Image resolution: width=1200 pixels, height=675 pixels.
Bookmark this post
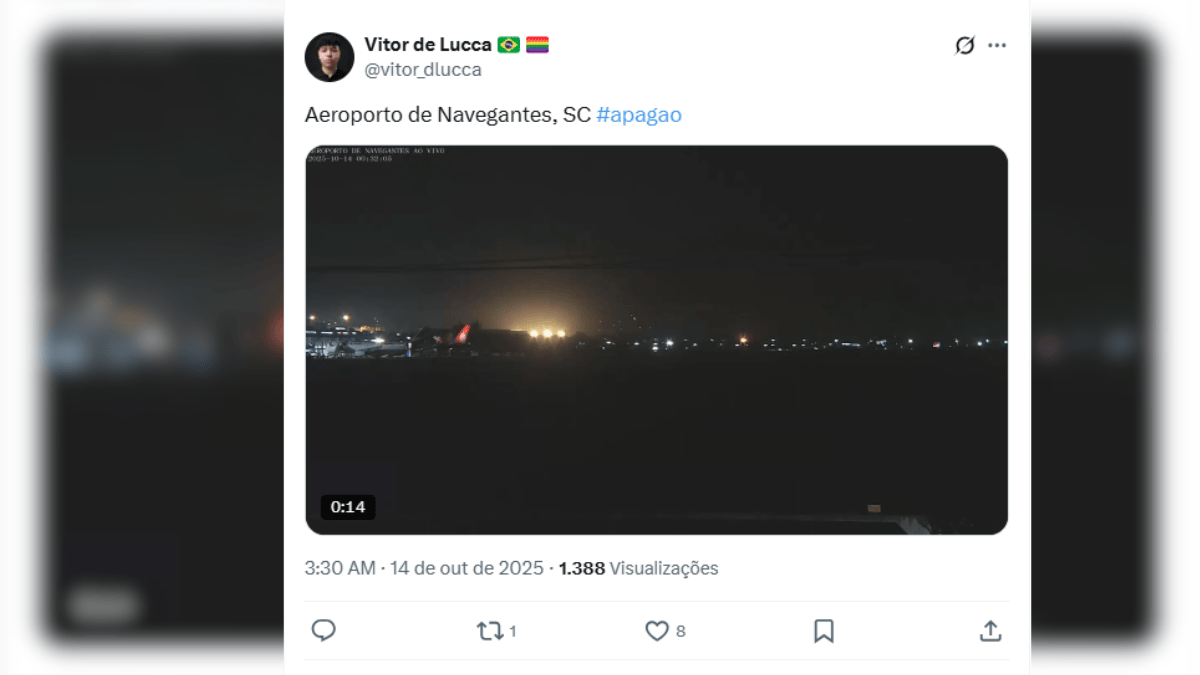coord(823,631)
